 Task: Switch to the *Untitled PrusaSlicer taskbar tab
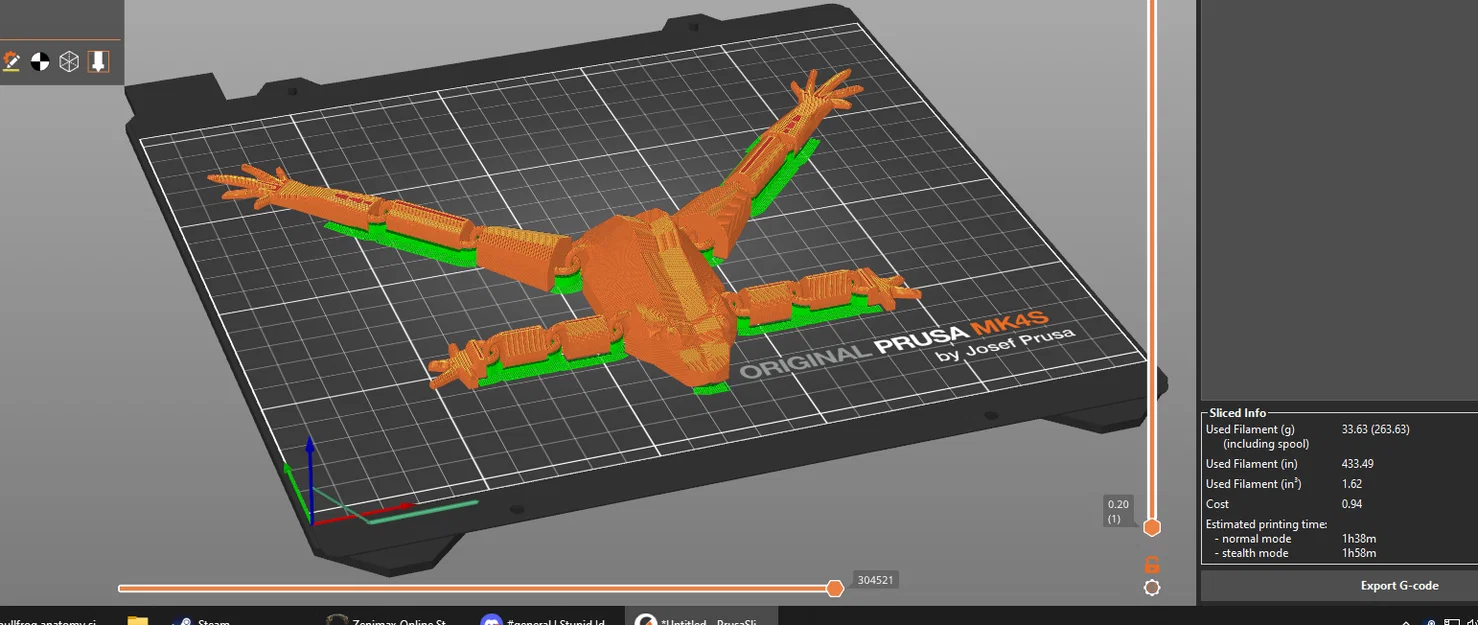coord(701,619)
